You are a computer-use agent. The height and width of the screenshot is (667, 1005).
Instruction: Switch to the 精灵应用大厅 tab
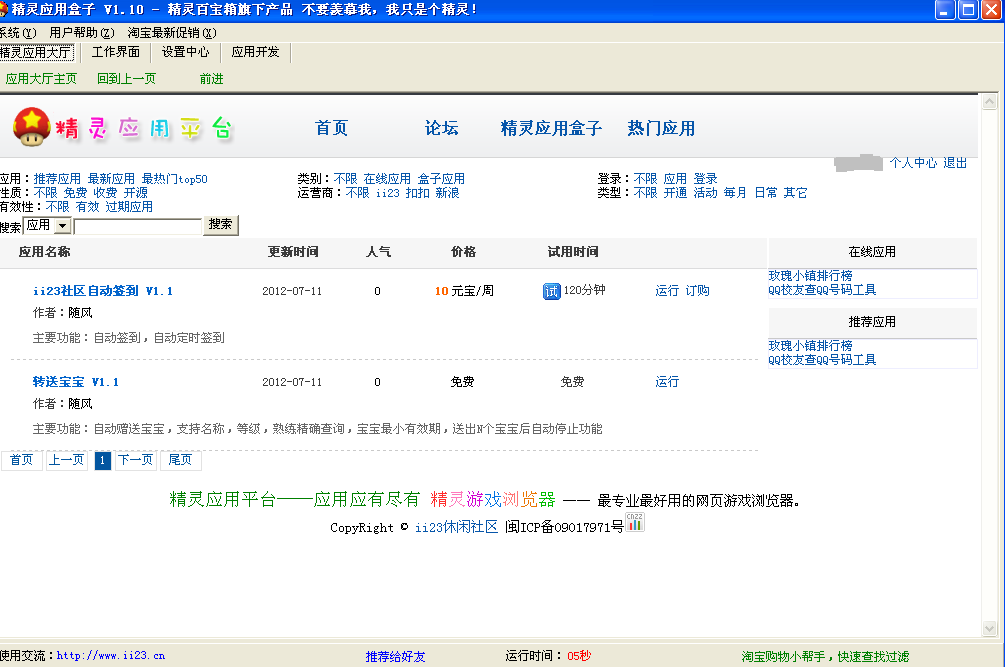(x=37, y=53)
